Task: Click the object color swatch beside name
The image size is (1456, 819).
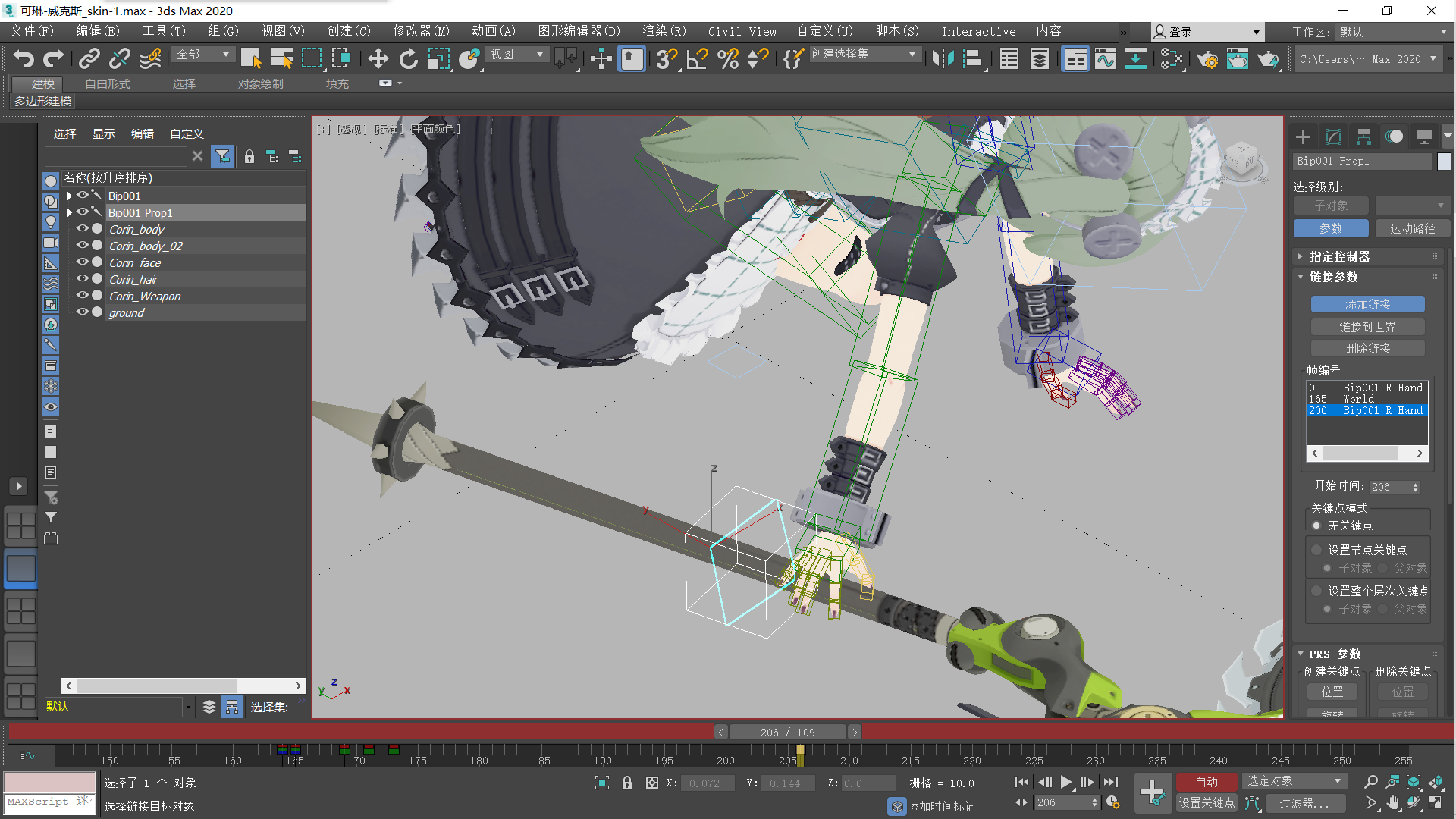Action: 1444,161
